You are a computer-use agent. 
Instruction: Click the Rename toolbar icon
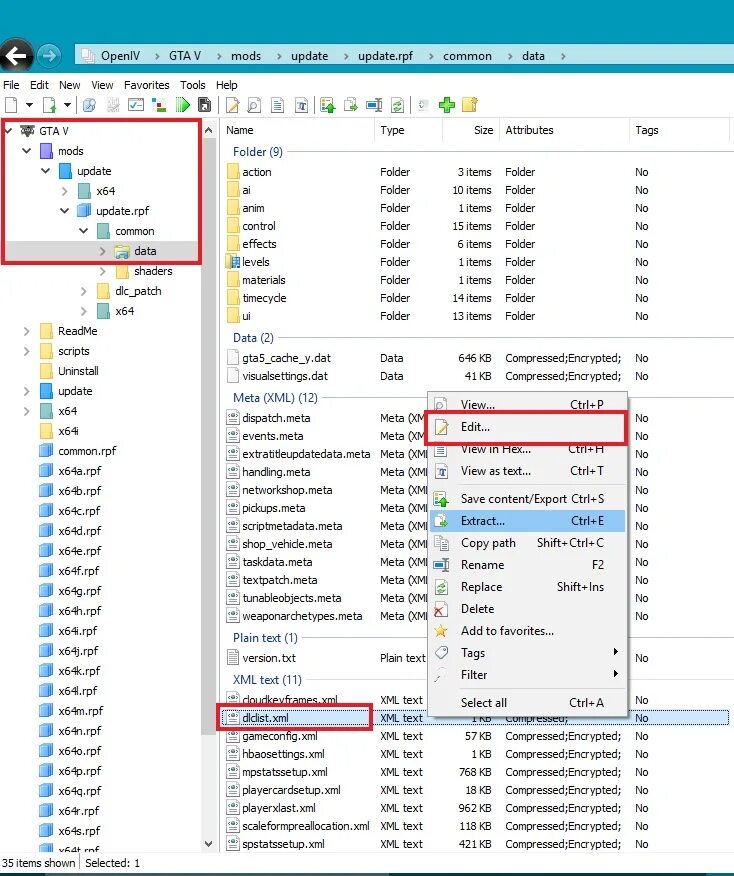(x=374, y=105)
